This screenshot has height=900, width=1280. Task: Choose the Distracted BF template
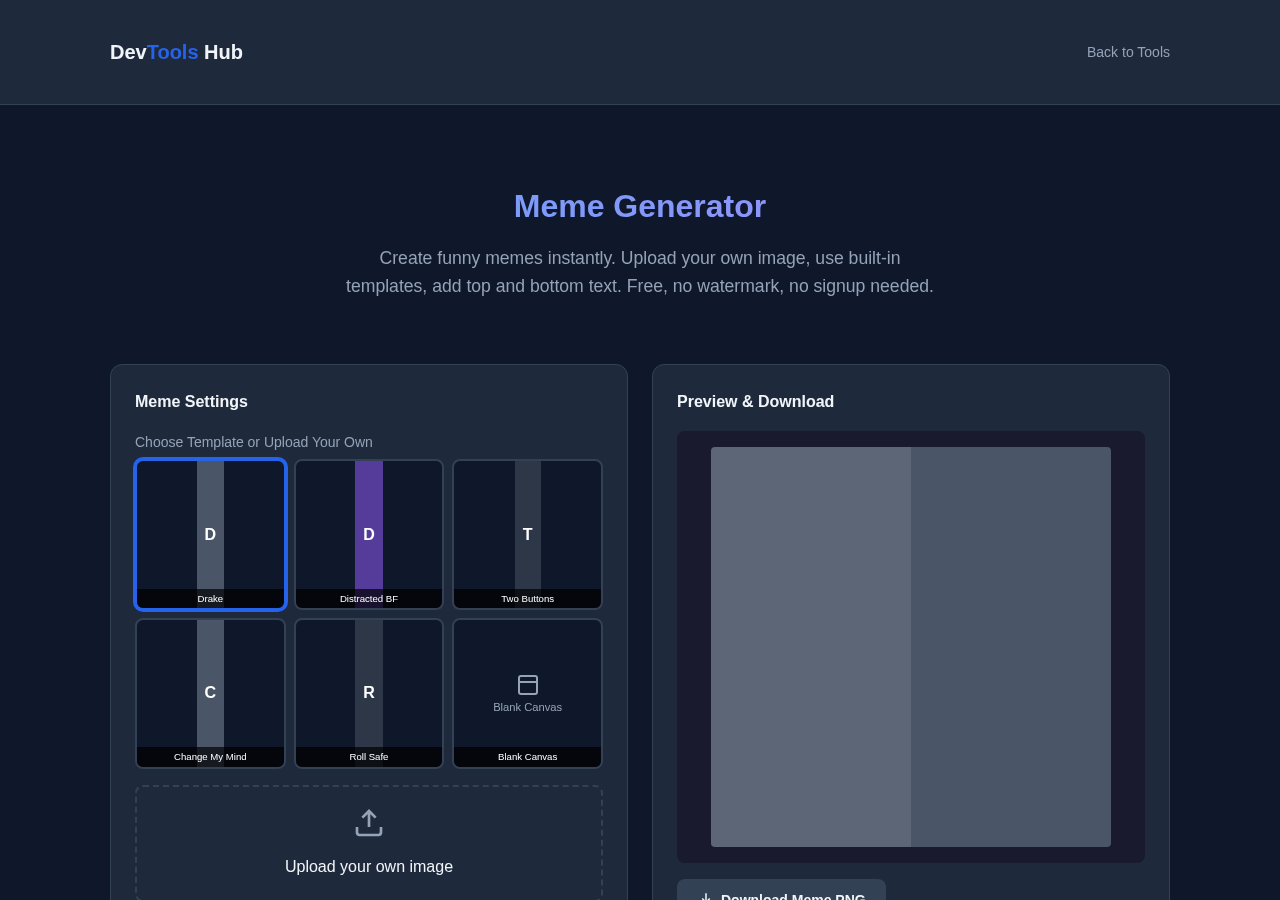click(x=369, y=534)
